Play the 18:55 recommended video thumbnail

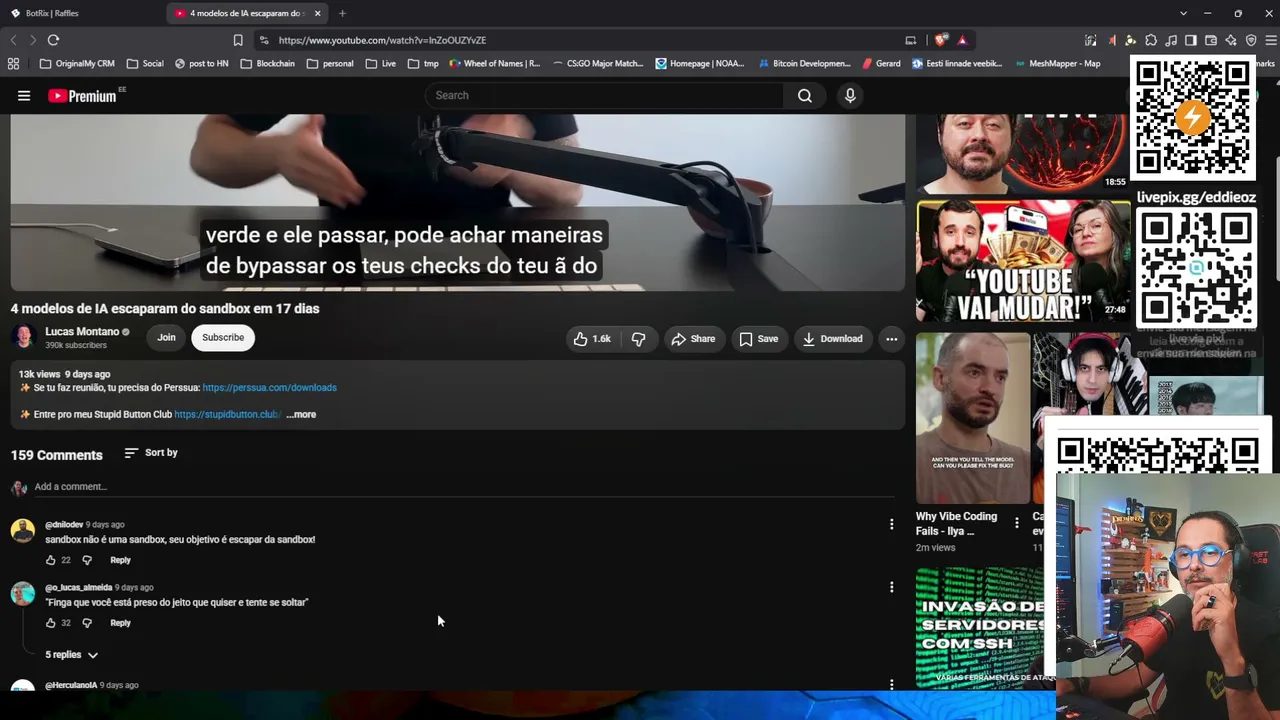point(1023,153)
